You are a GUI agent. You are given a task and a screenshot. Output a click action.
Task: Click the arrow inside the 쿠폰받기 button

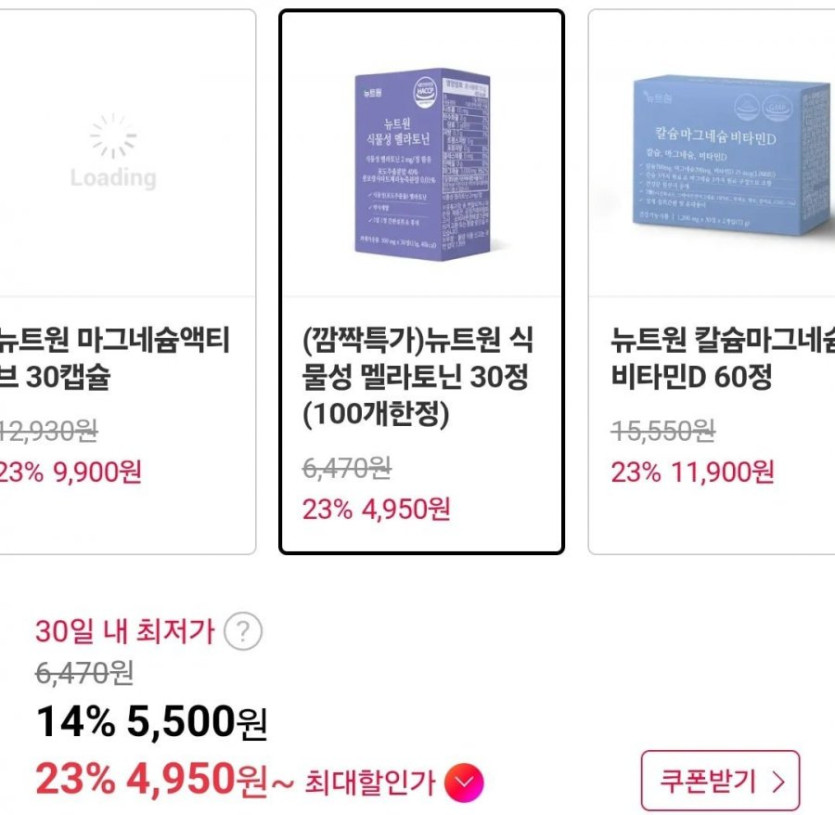(x=778, y=780)
